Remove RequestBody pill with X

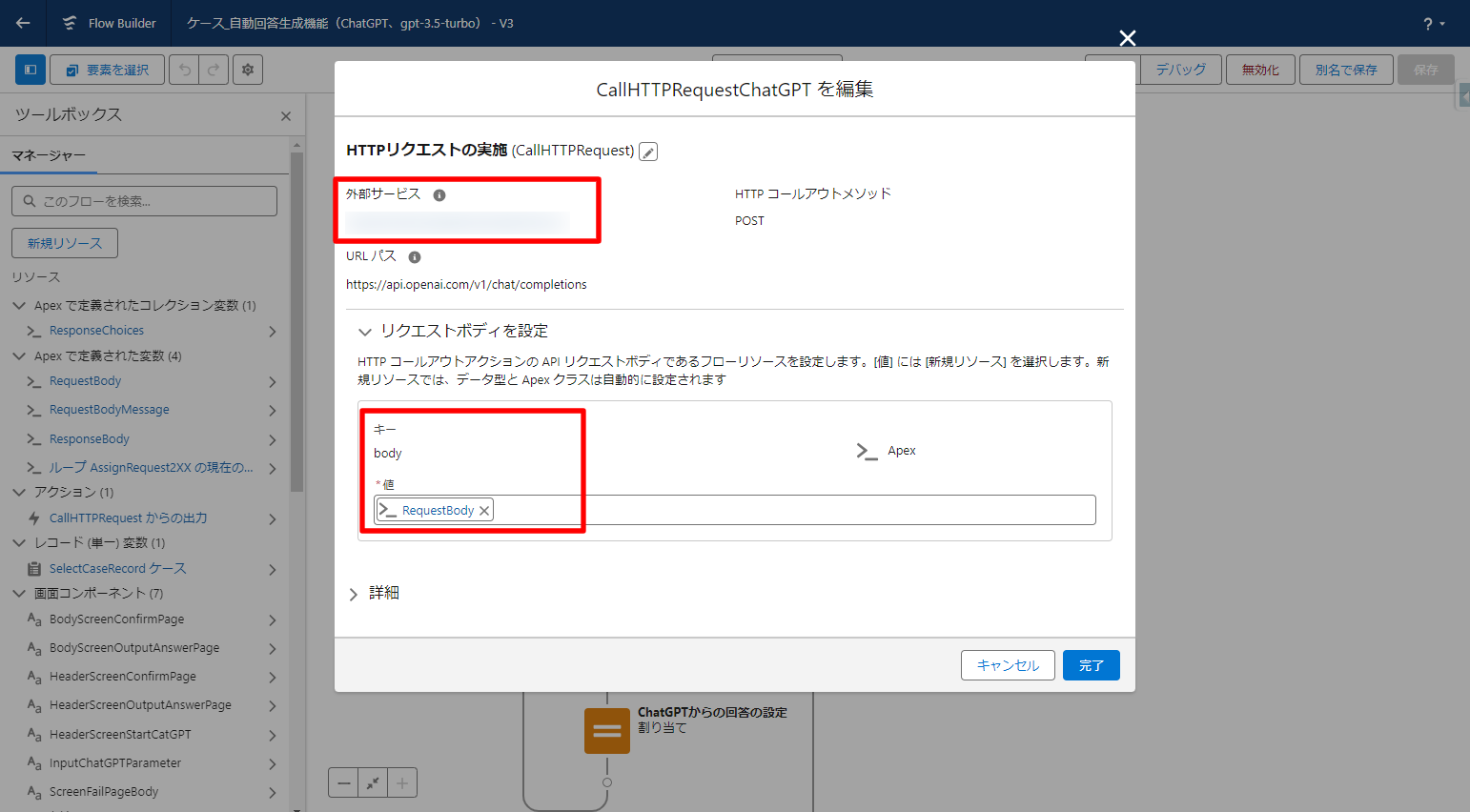(484, 511)
